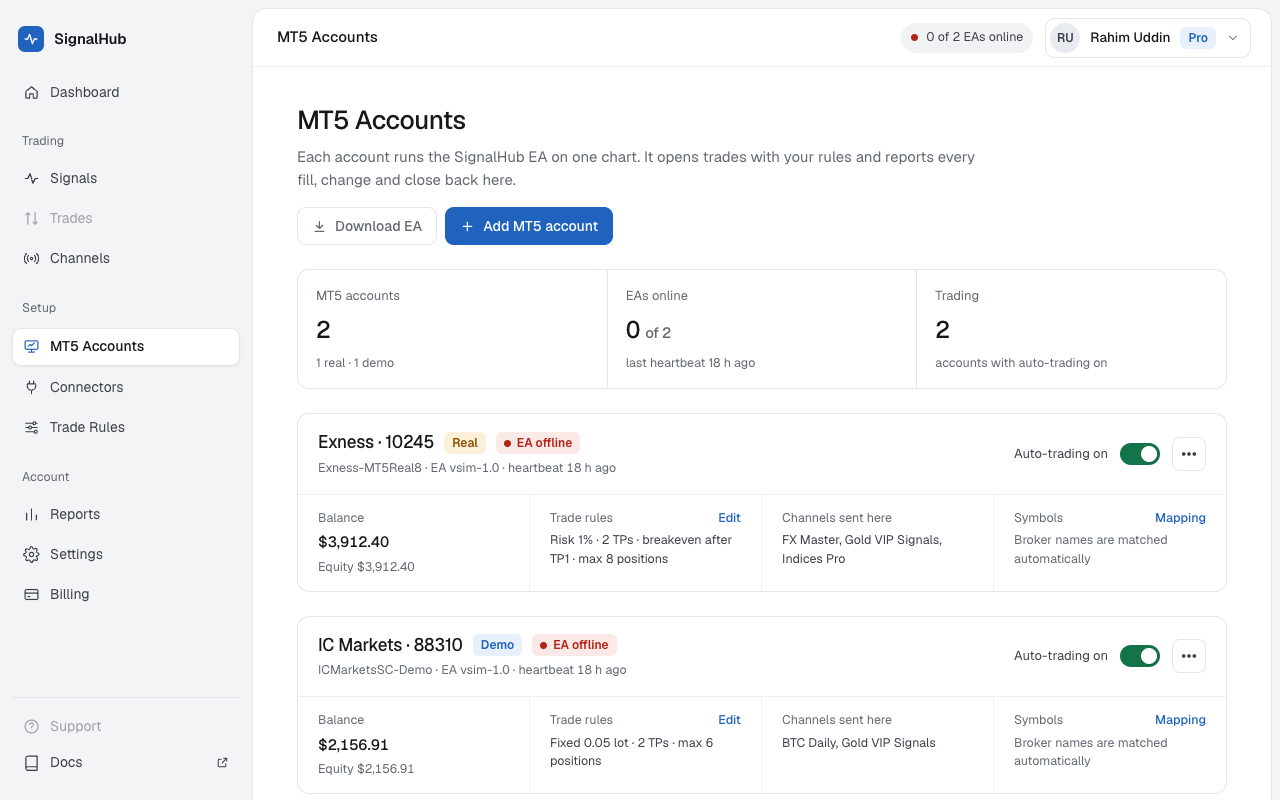Click the "last heartbeat 18 h ago" text
This screenshot has height=800, width=1280.
click(x=690, y=363)
